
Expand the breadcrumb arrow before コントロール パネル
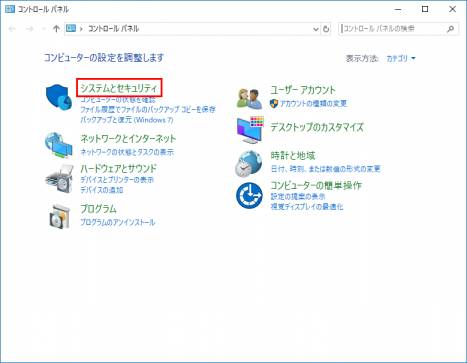[x=81, y=29]
